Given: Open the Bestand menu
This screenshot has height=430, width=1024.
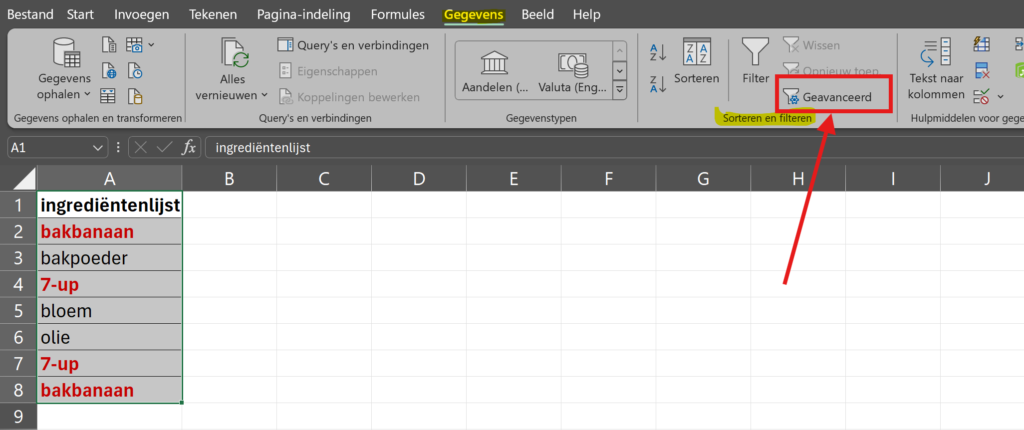Looking at the screenshot, I should point(30,14).
